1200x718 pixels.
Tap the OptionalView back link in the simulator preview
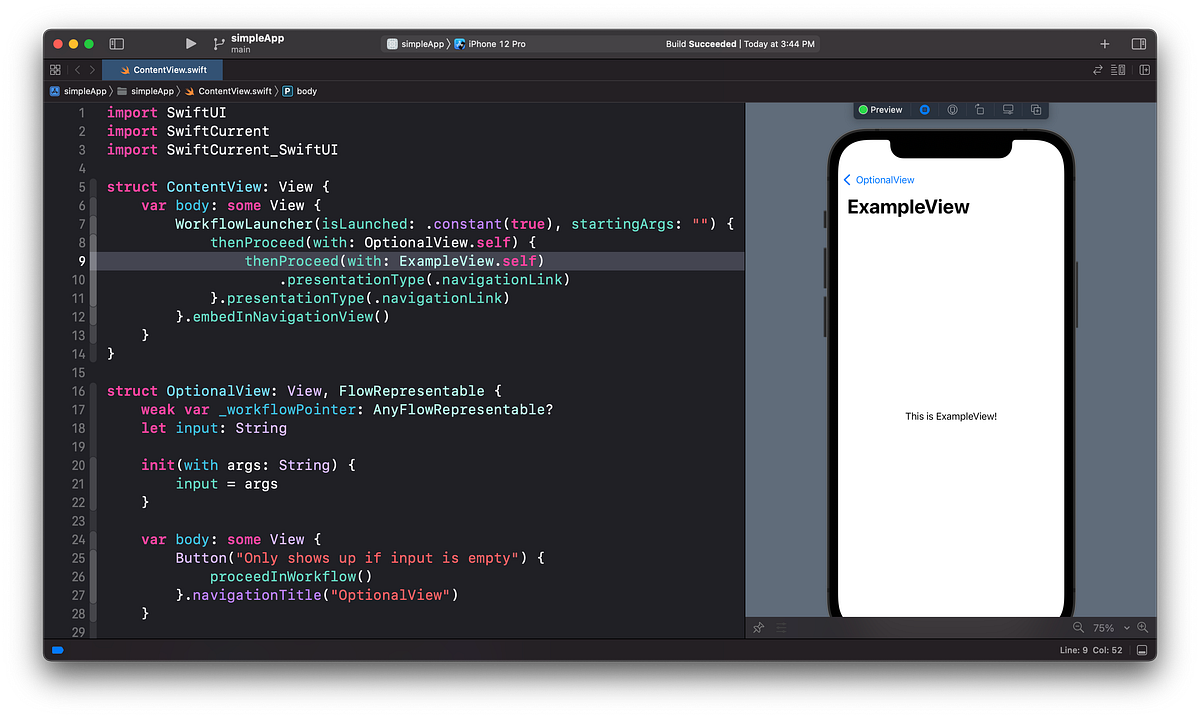coord(879,180)
